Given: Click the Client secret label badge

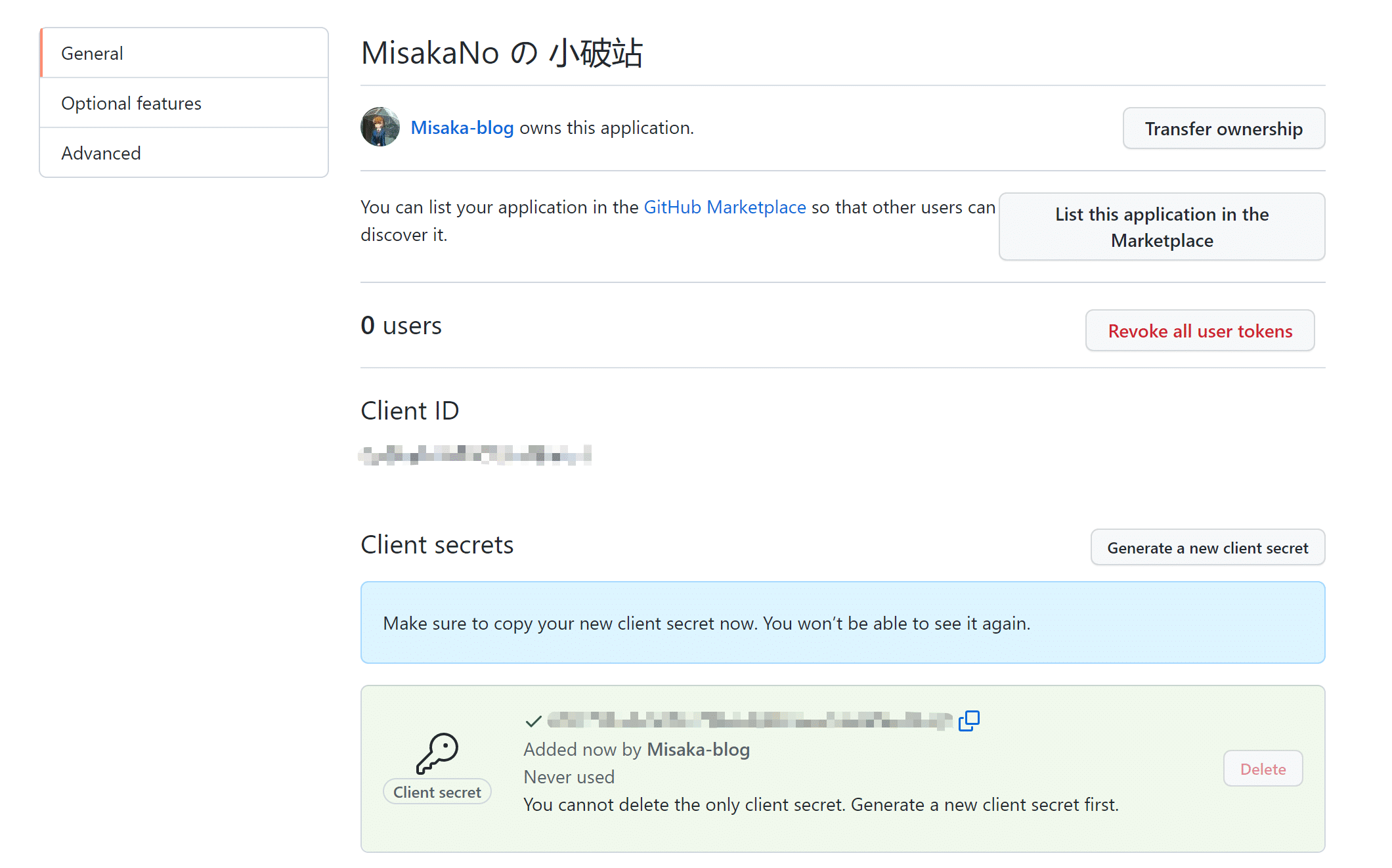Looking at the screenshot, I should click(x=437, y=792).
